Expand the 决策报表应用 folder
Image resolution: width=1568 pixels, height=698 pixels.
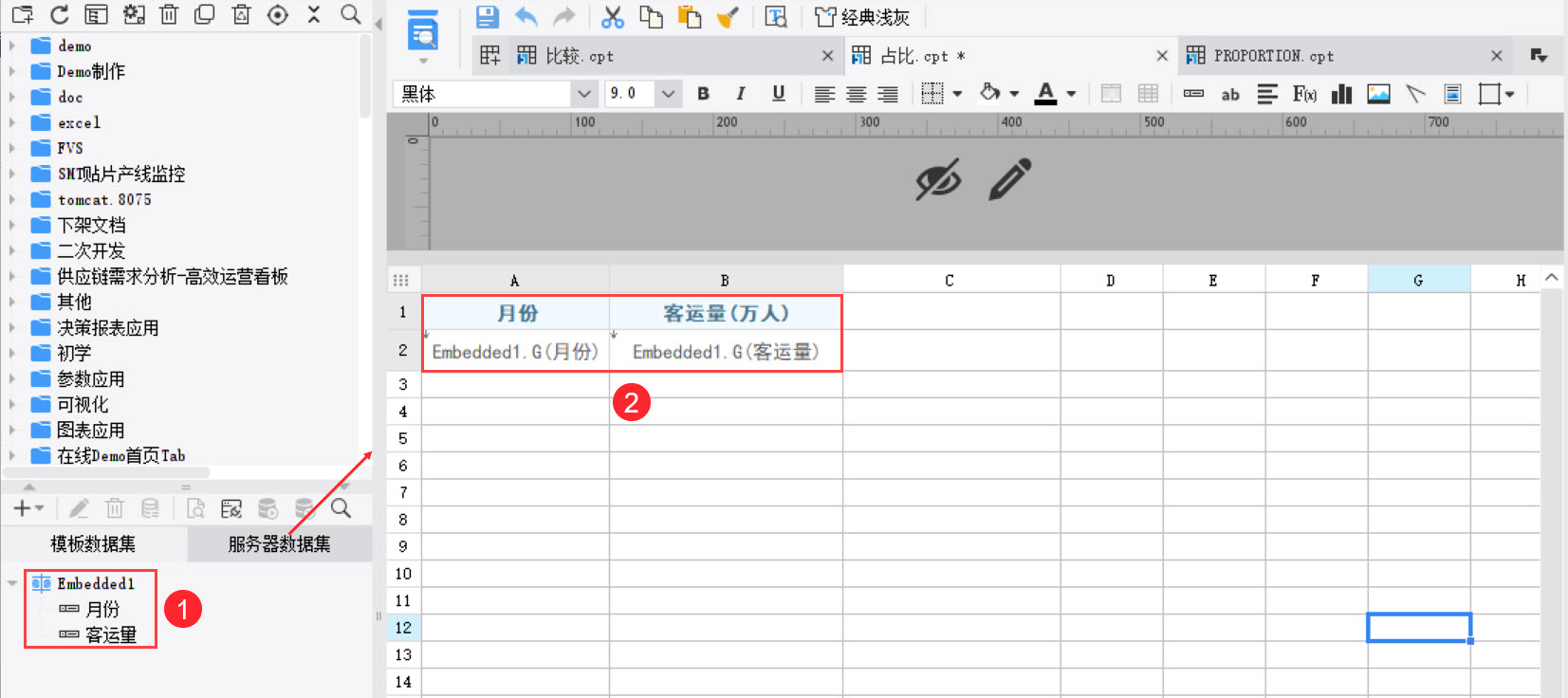[x=12, y=327]
